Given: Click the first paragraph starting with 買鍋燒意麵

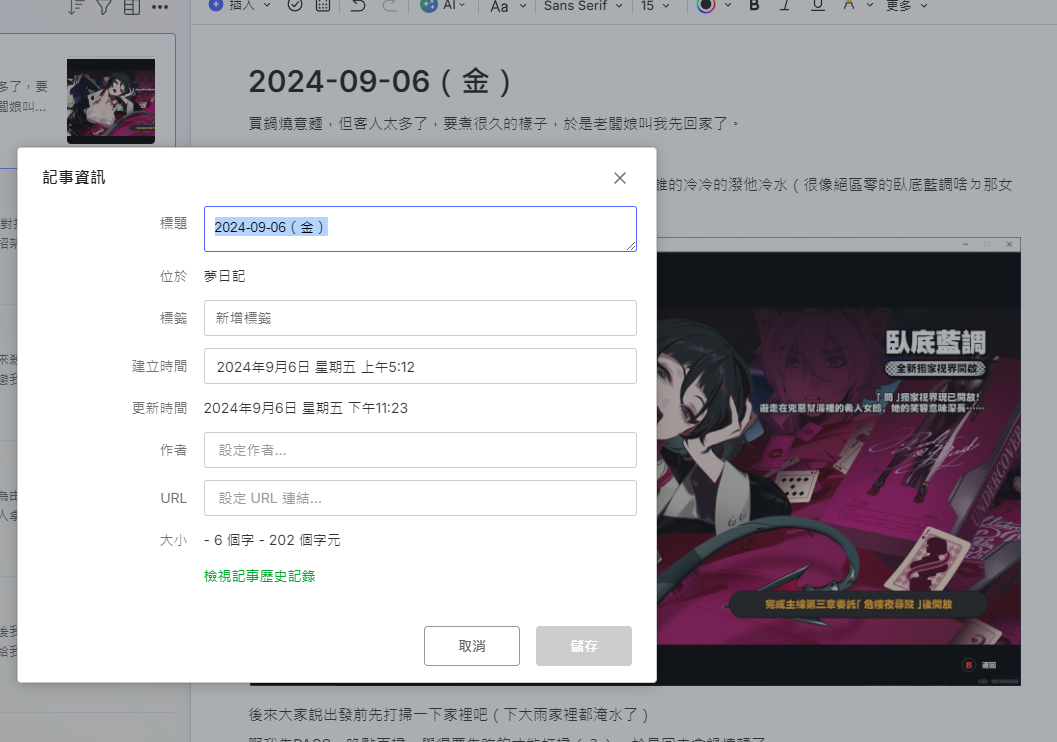Looking at the screenshot, I should pos(494,124).
